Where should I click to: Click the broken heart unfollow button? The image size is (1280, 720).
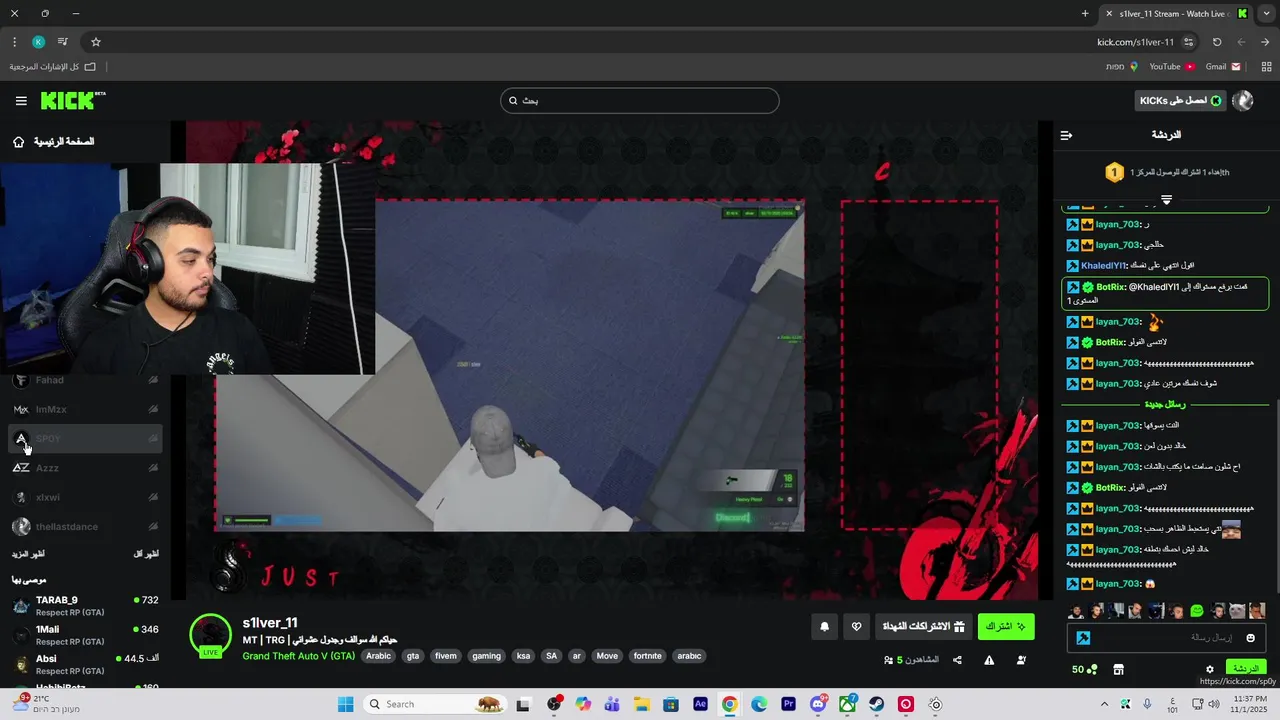[856, 627]
